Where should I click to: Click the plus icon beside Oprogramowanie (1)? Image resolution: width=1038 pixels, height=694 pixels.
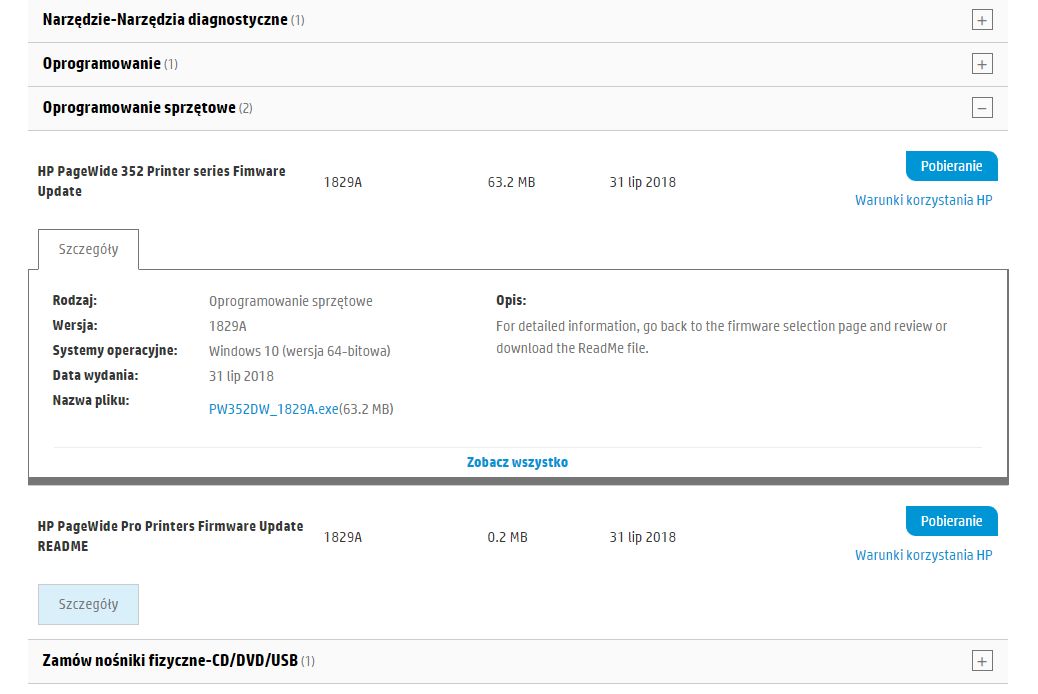(982, 64)
